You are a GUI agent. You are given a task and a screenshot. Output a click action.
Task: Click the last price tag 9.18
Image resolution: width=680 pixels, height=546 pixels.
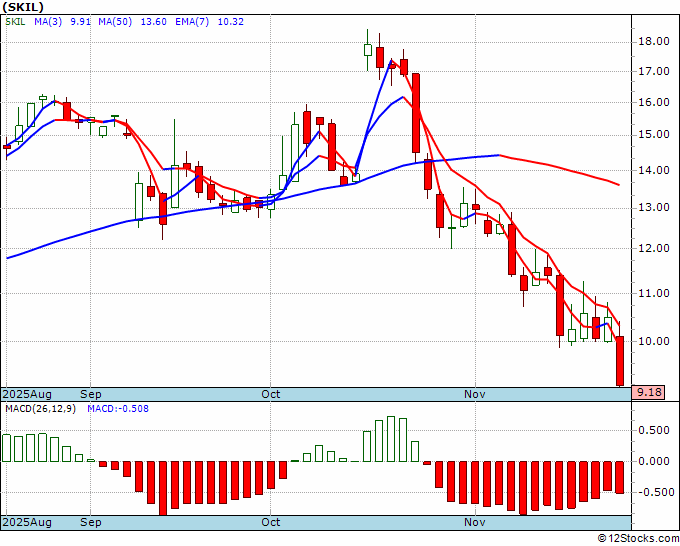[x=648, y=393]
